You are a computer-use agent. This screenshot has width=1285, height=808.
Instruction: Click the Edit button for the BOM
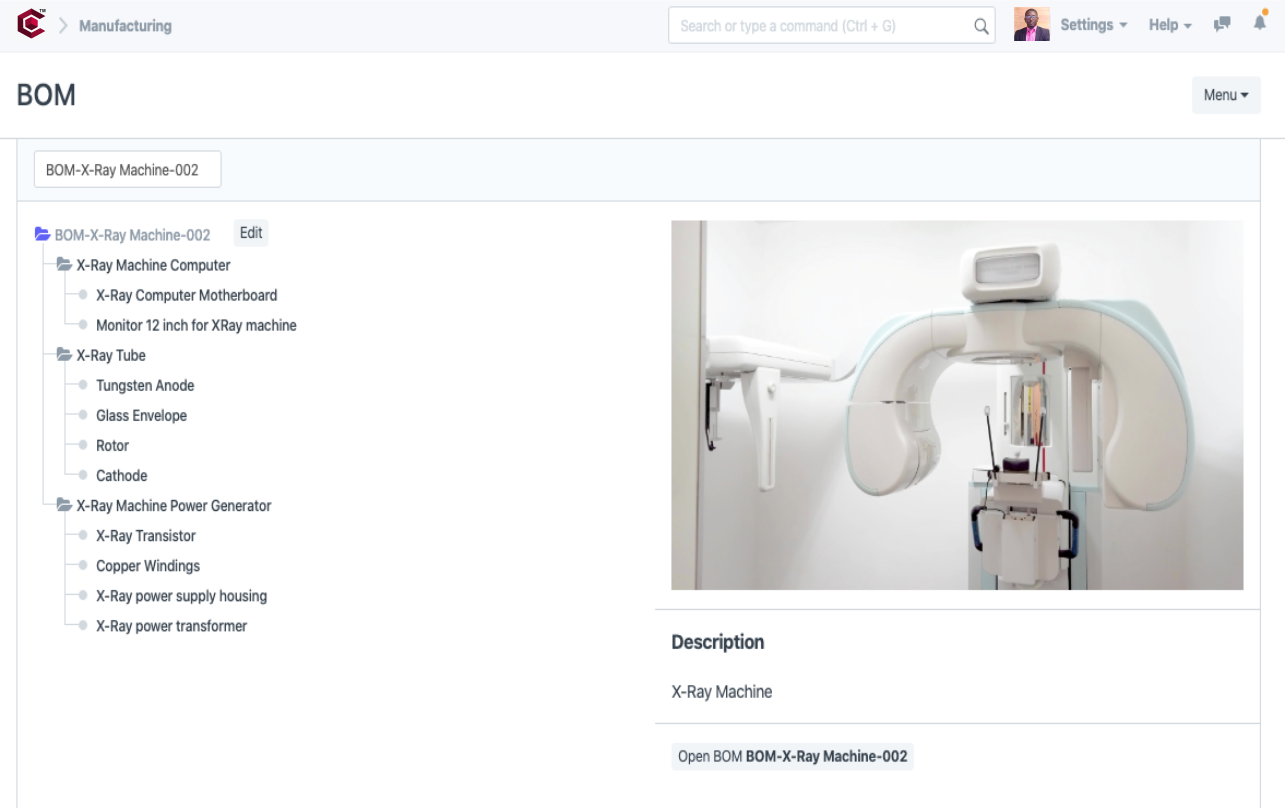[x=250, y=233]
